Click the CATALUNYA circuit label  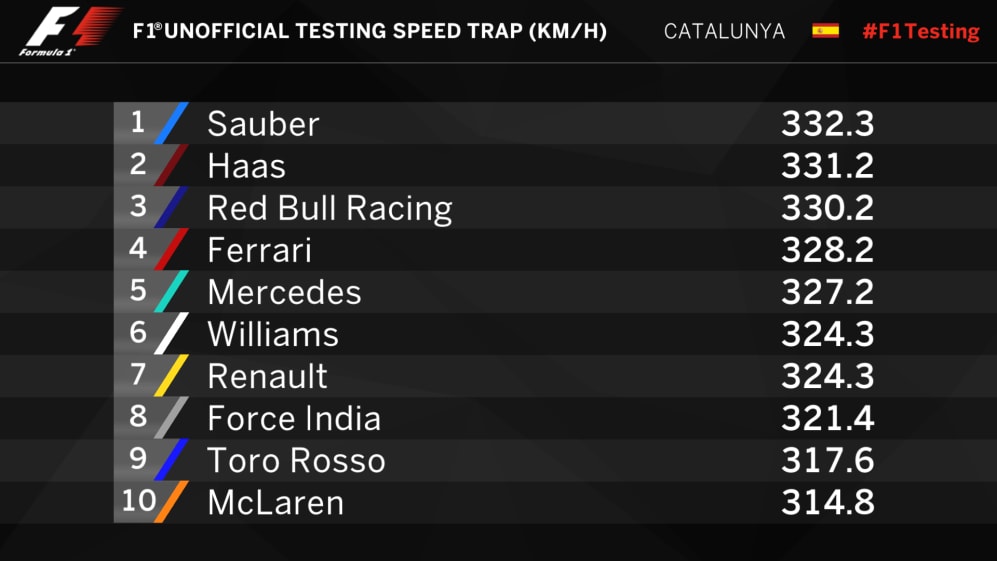click(x=724, y=31)
